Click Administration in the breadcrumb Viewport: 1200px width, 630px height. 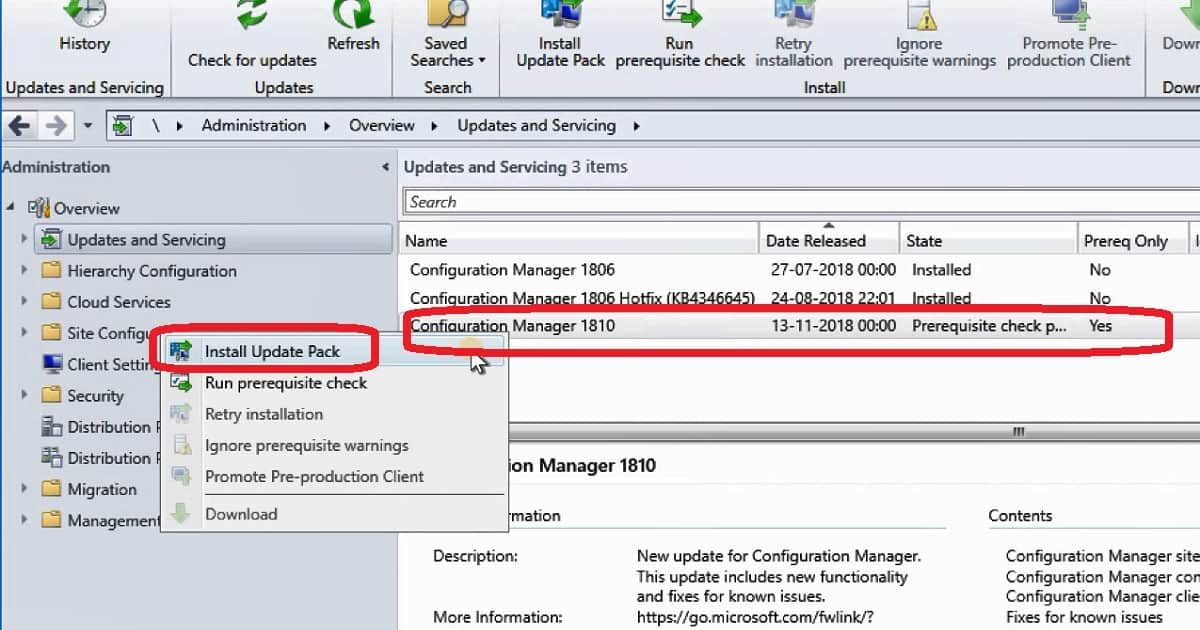pos(254,126)
